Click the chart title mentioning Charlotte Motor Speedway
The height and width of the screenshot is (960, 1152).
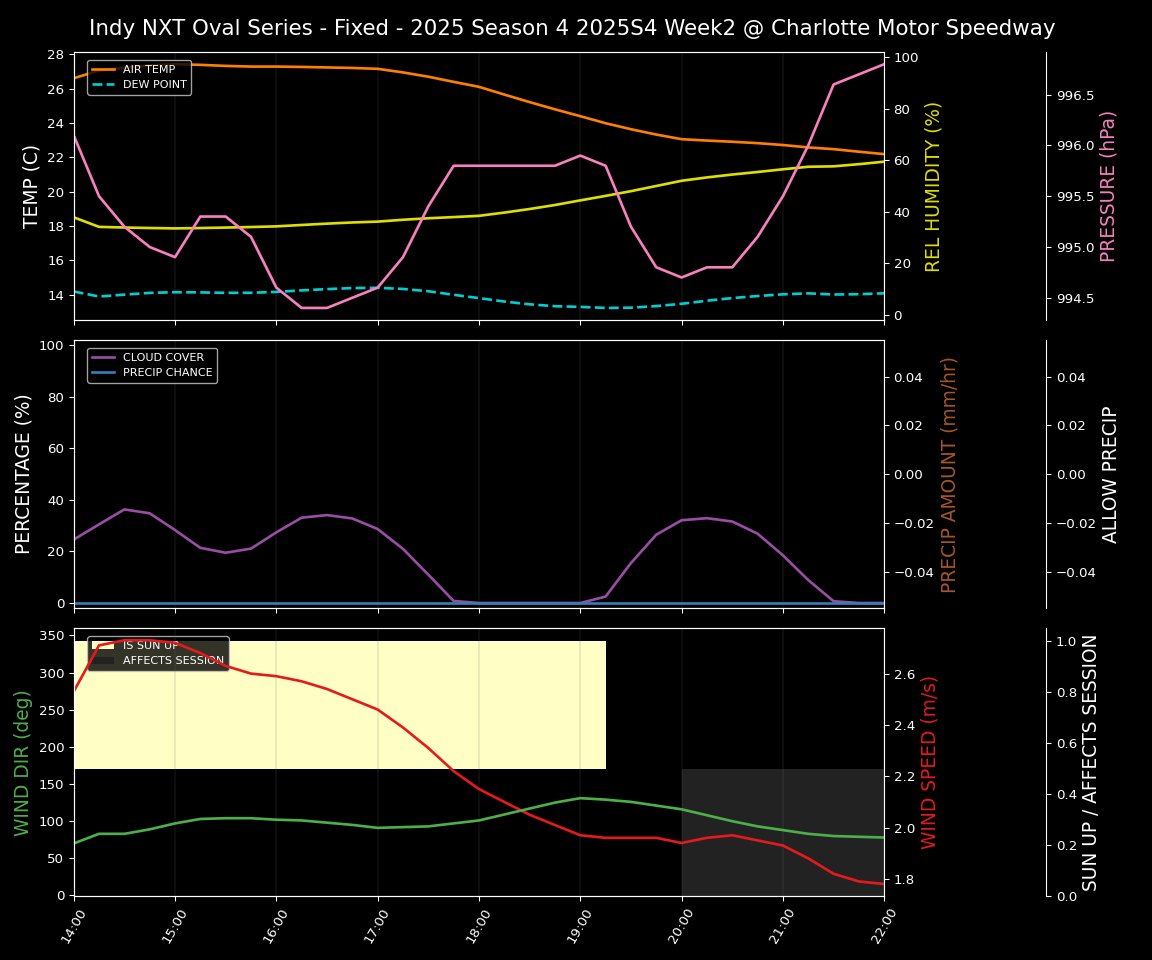tap(572, 28)
